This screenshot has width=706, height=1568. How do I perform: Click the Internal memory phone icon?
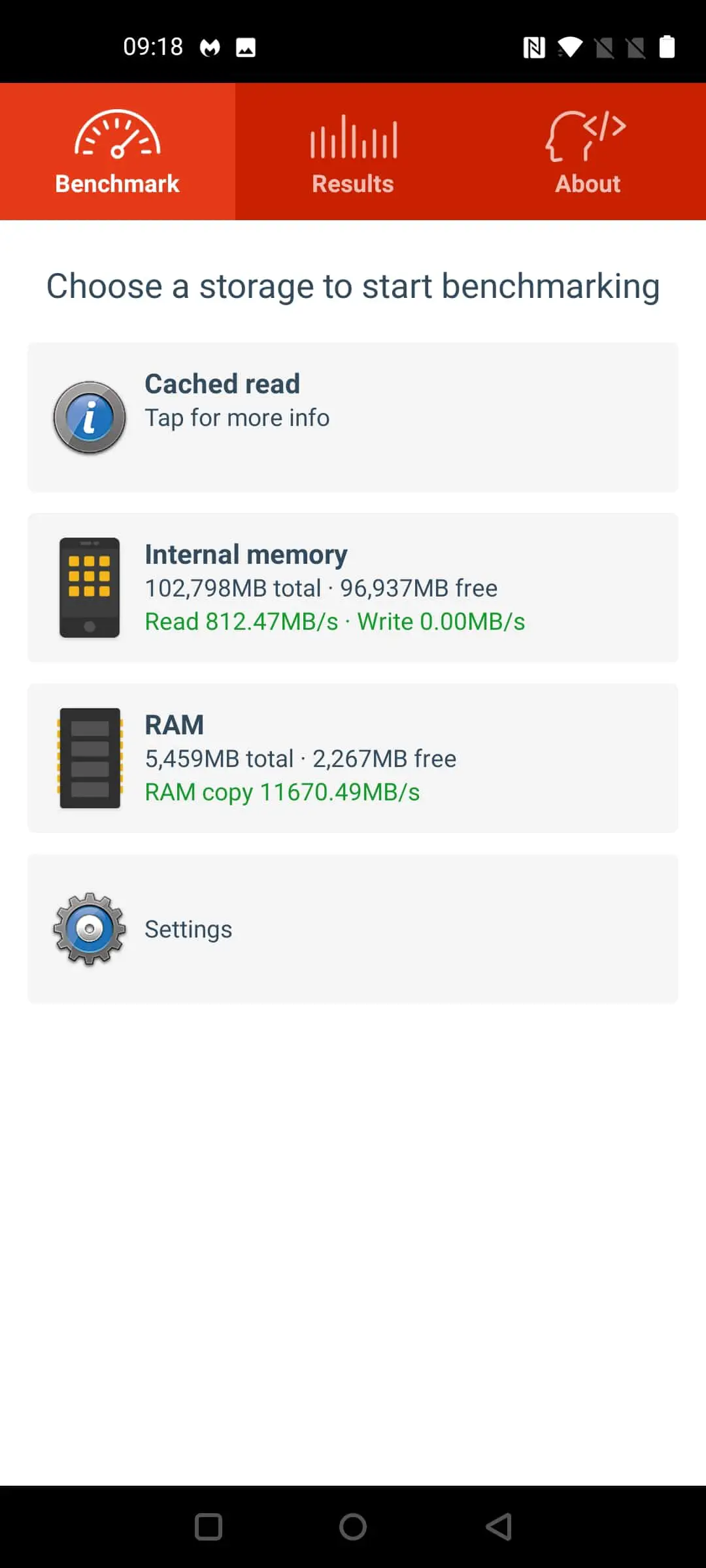pyautogui.click(x=90, y=588)
